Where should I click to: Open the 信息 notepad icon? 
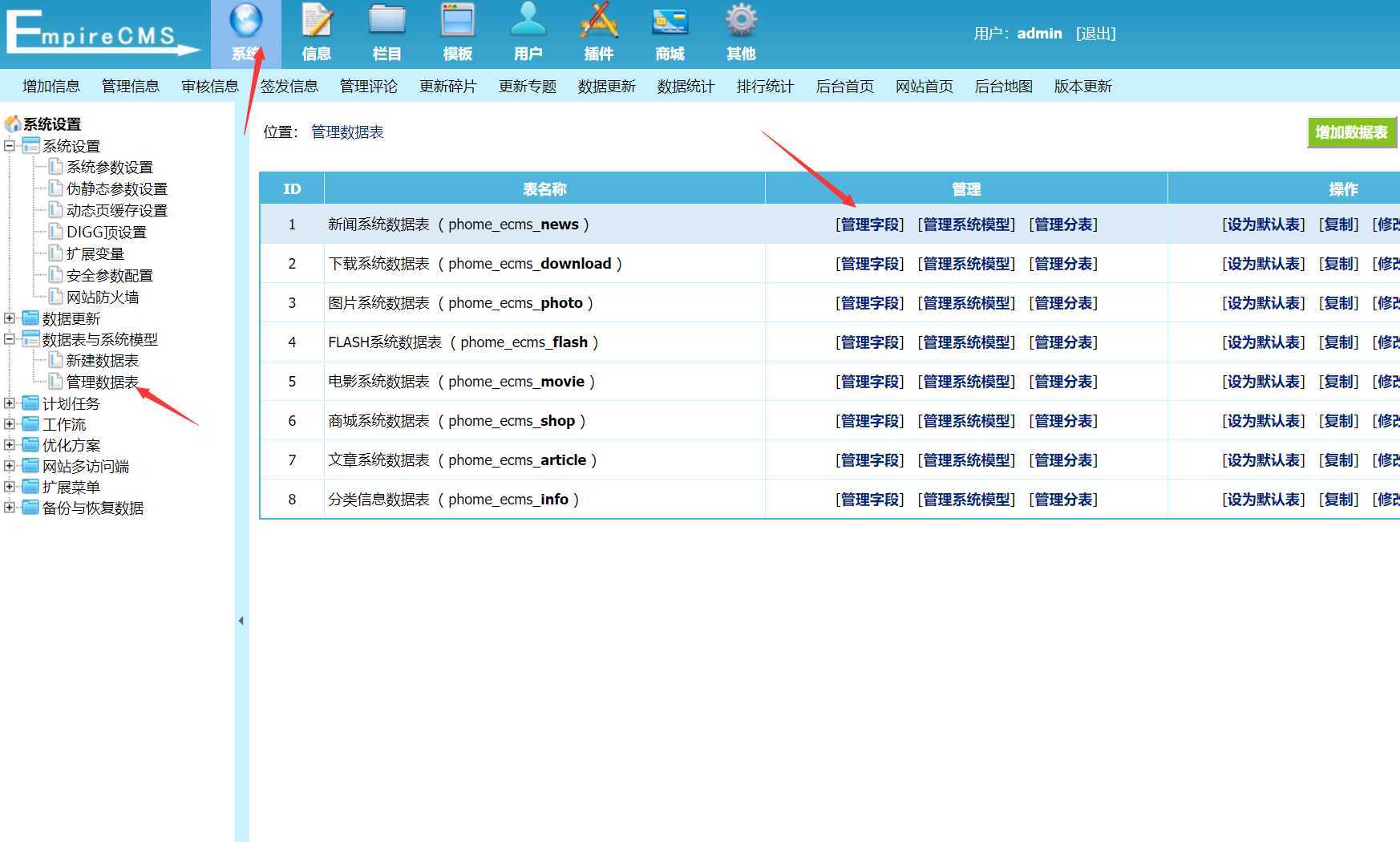pos(317,22)
